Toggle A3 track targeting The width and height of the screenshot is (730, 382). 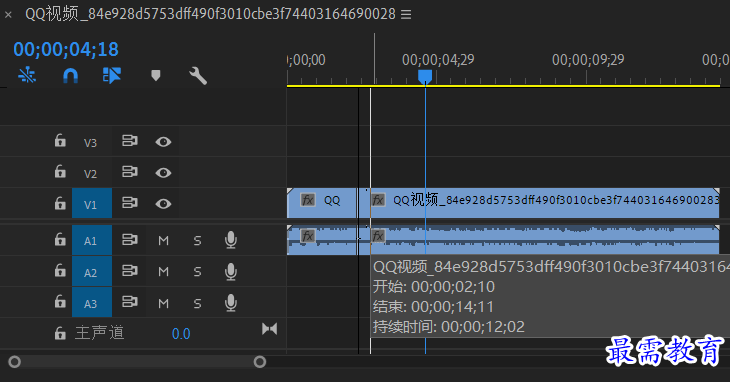point(92,303)
